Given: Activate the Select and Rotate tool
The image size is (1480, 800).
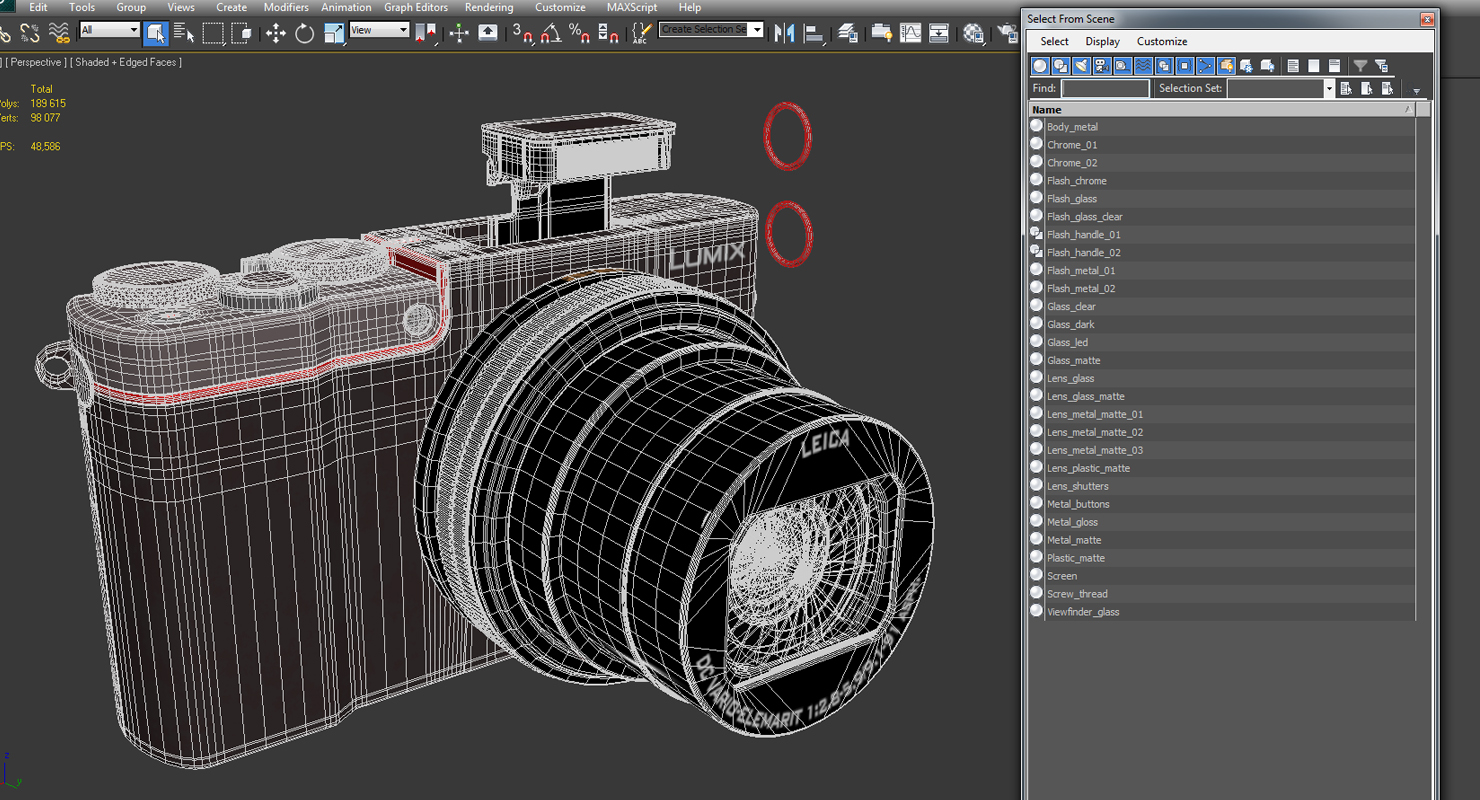Looking at the screenshot, I should pyautogui.click(x=304, y=33).
